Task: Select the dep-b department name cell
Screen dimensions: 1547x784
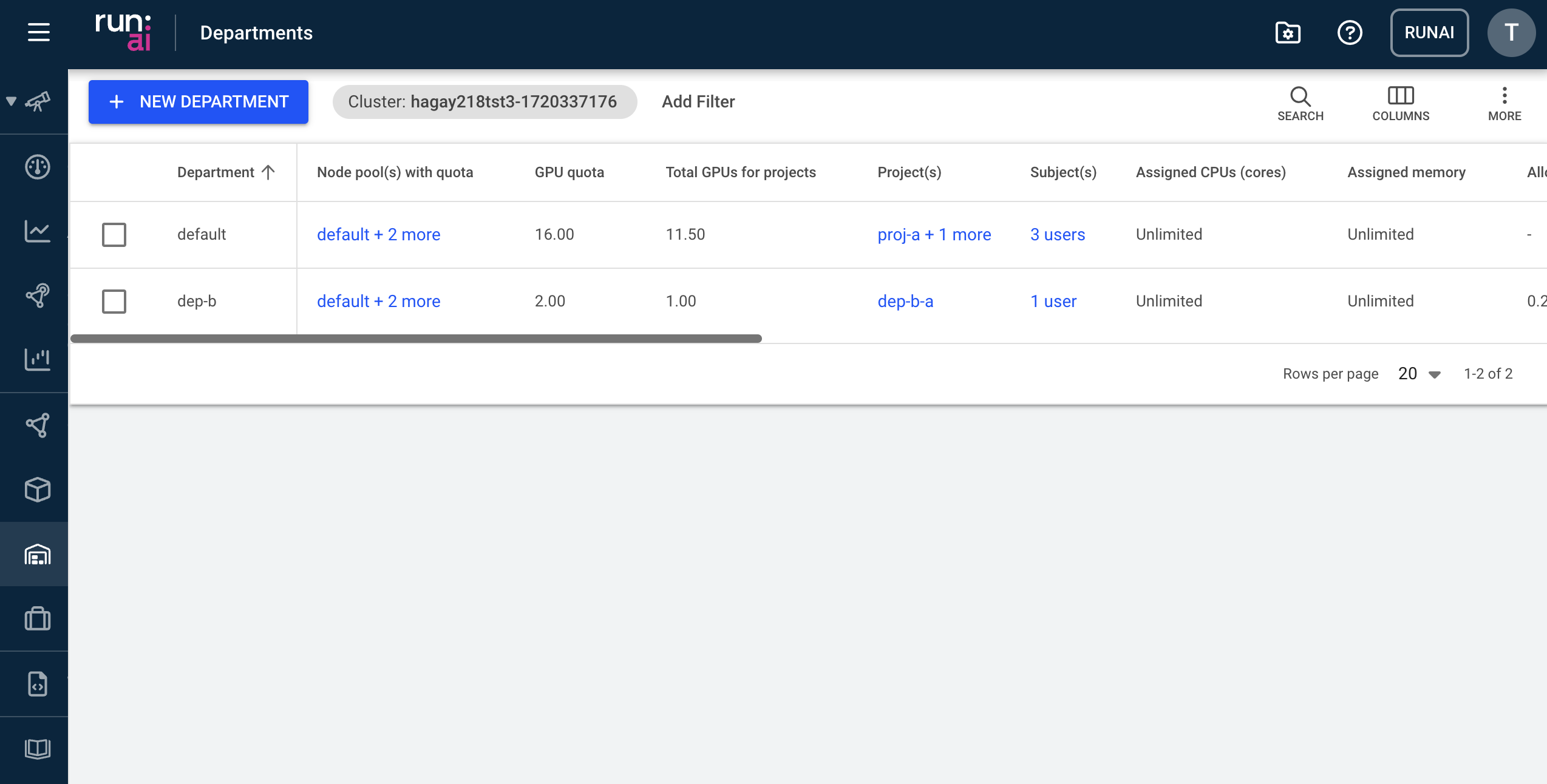Action: 197,302
